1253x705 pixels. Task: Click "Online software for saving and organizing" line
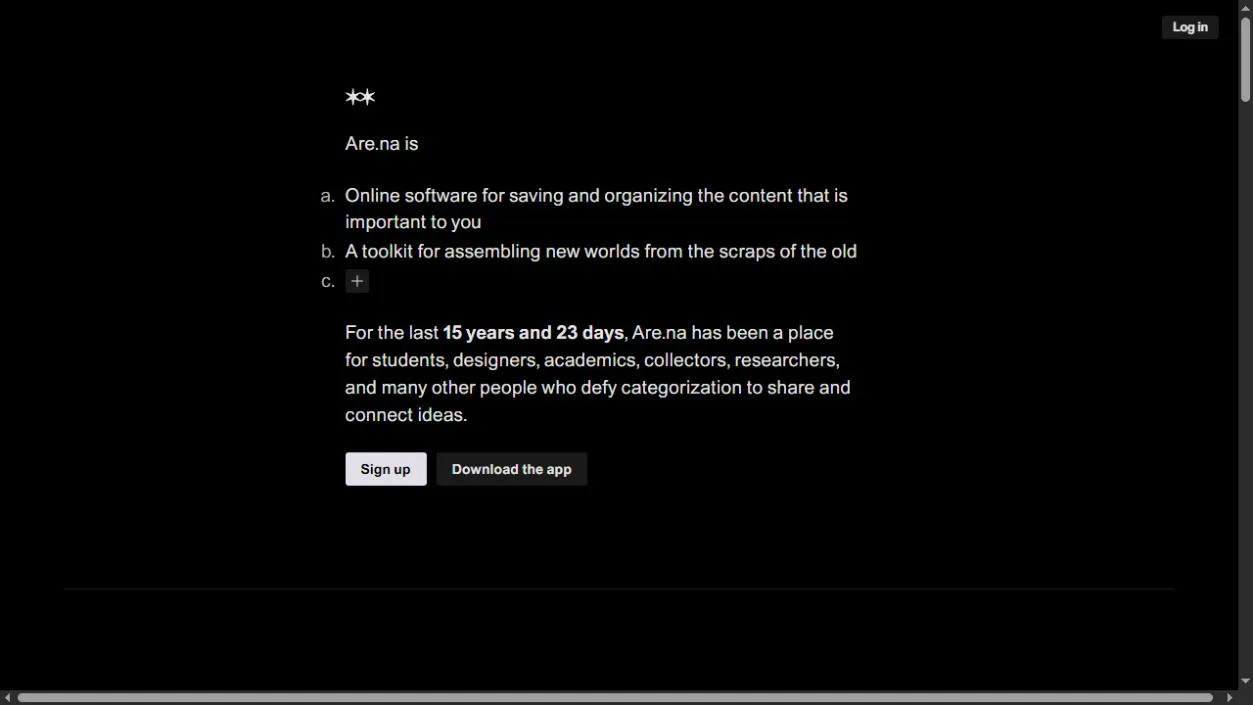(596, 209)
